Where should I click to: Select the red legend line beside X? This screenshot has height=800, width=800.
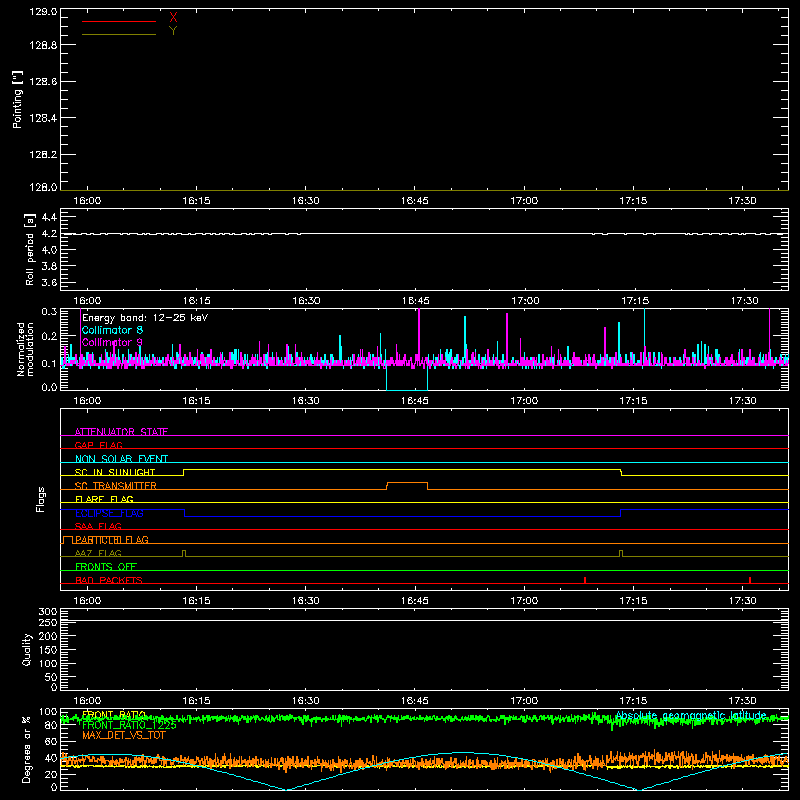(x=119, y=21)
